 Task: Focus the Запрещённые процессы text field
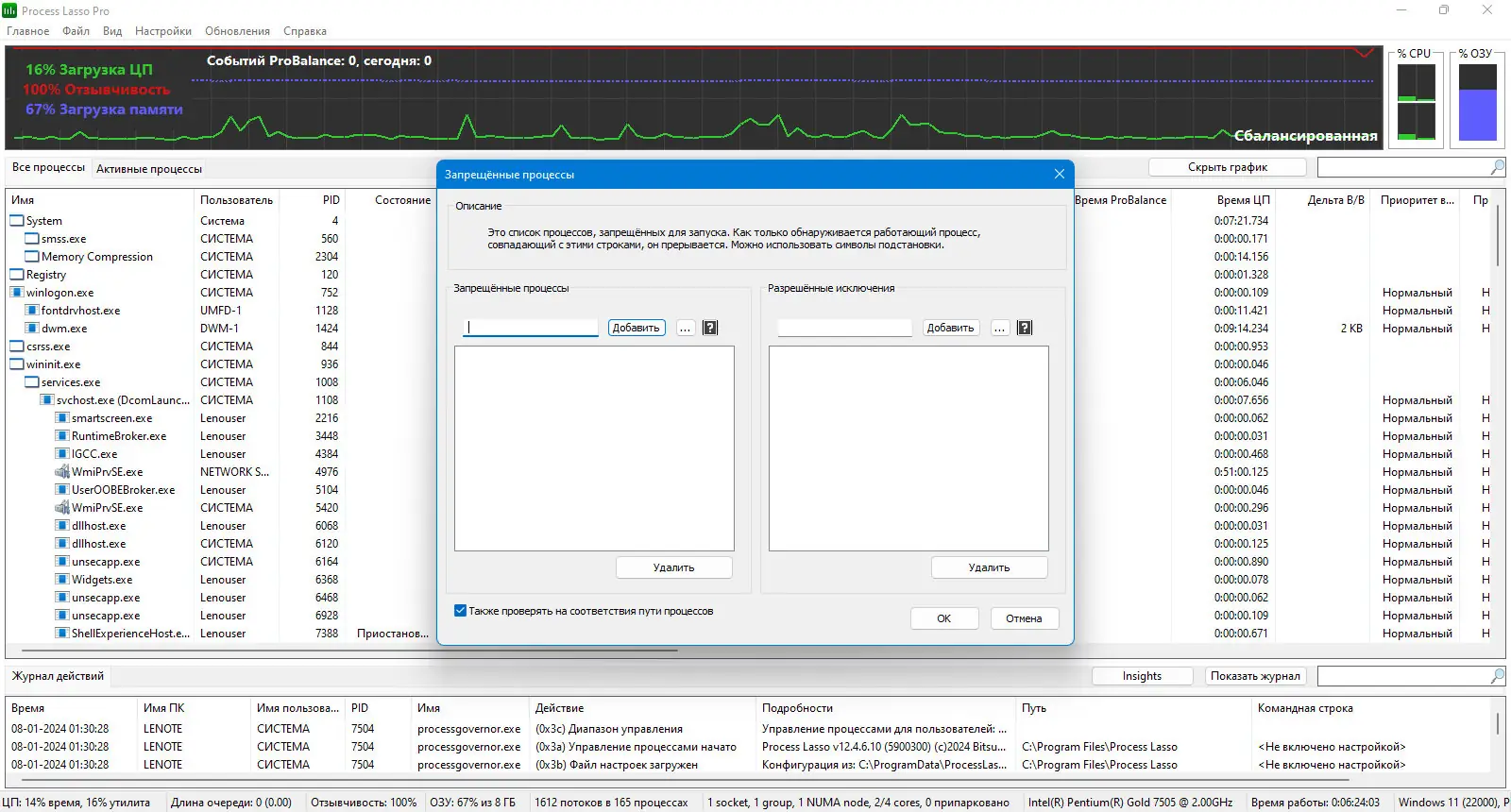coord(531,328)
